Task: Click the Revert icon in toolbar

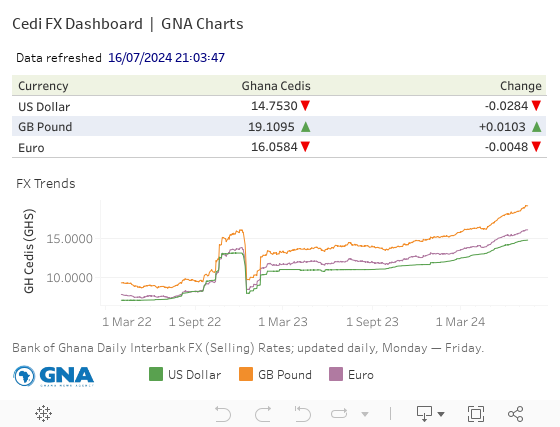Action: (303, 414)
